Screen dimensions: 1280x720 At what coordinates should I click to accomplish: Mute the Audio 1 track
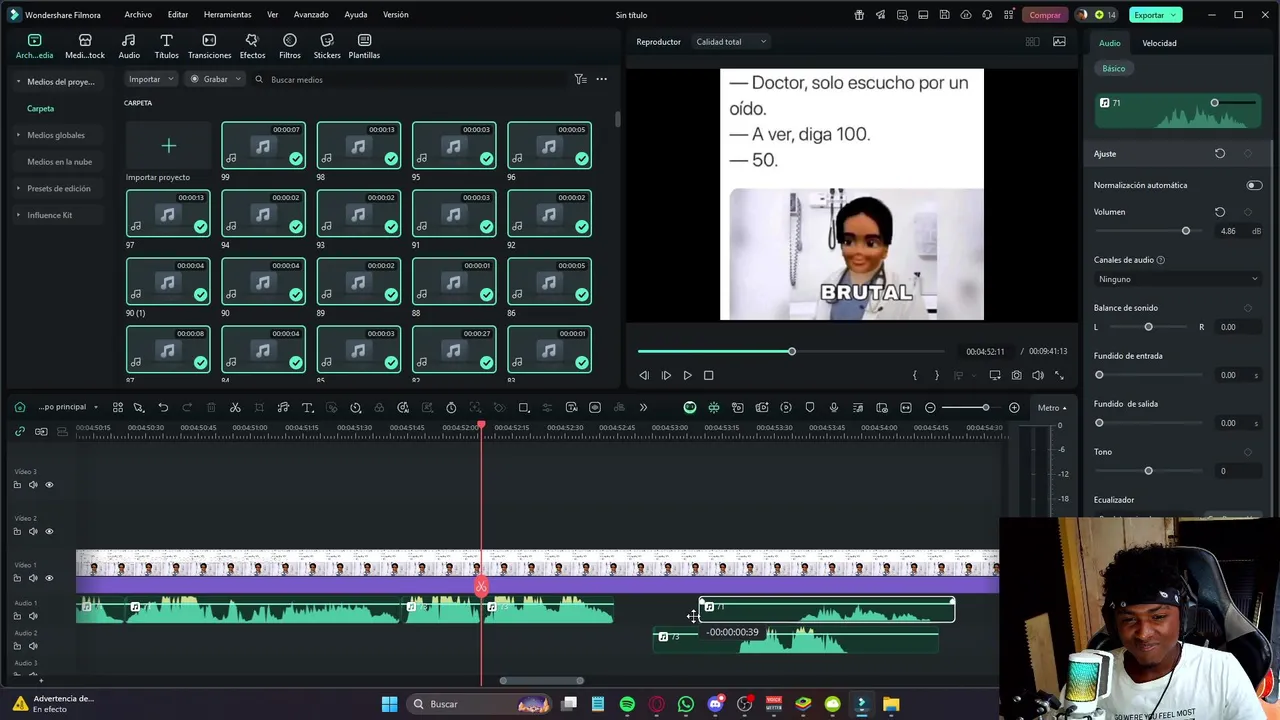pyautogui.click(x=33, y=616)
